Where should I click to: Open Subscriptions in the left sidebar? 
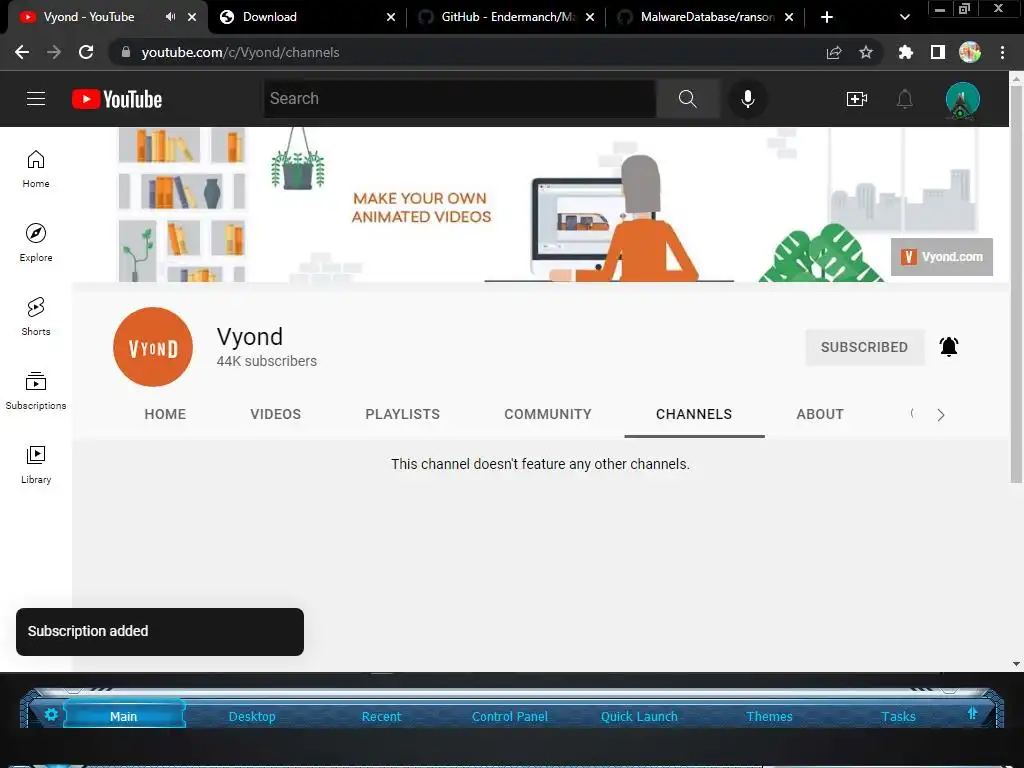click(36, 391)
